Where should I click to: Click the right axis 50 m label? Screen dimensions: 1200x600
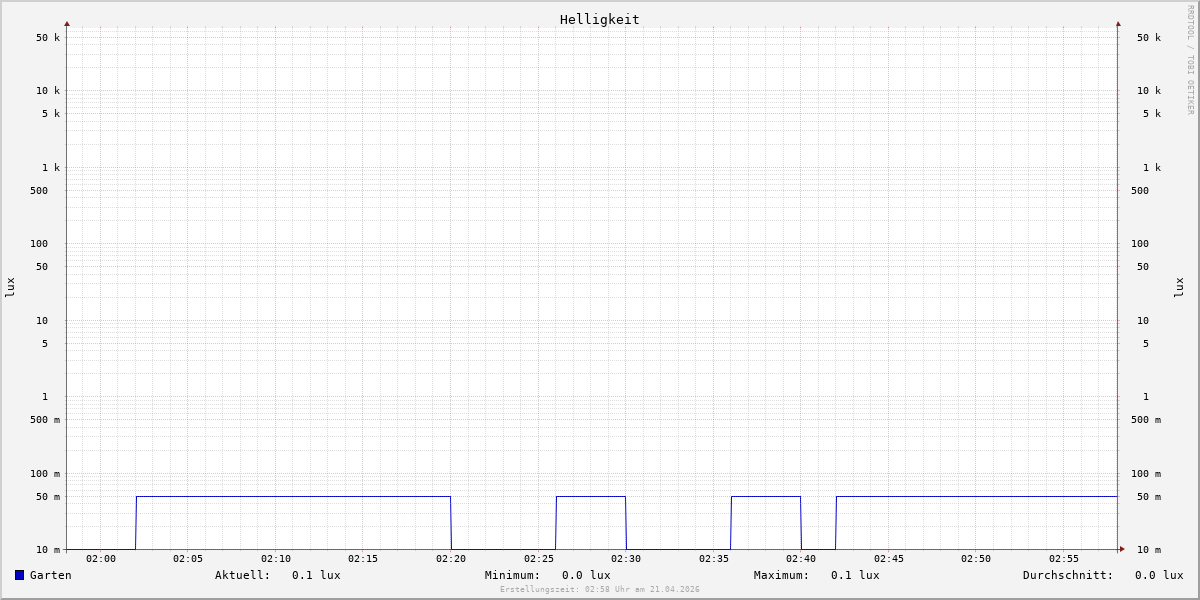pyautogui.click(x=1149, y=497)
